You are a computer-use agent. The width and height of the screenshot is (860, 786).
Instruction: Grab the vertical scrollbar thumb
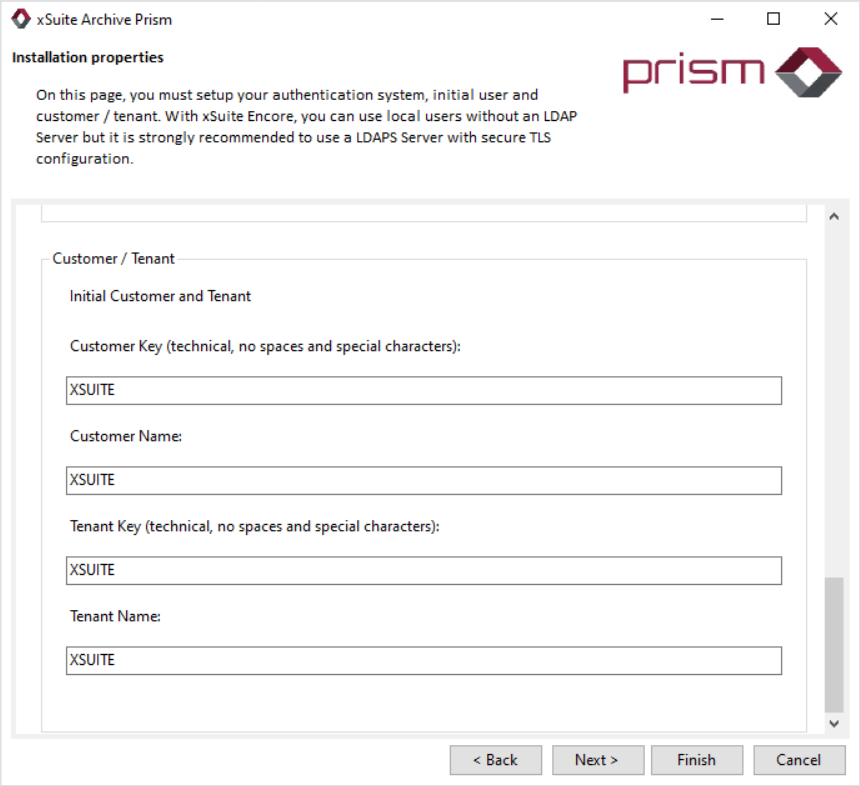833,643
